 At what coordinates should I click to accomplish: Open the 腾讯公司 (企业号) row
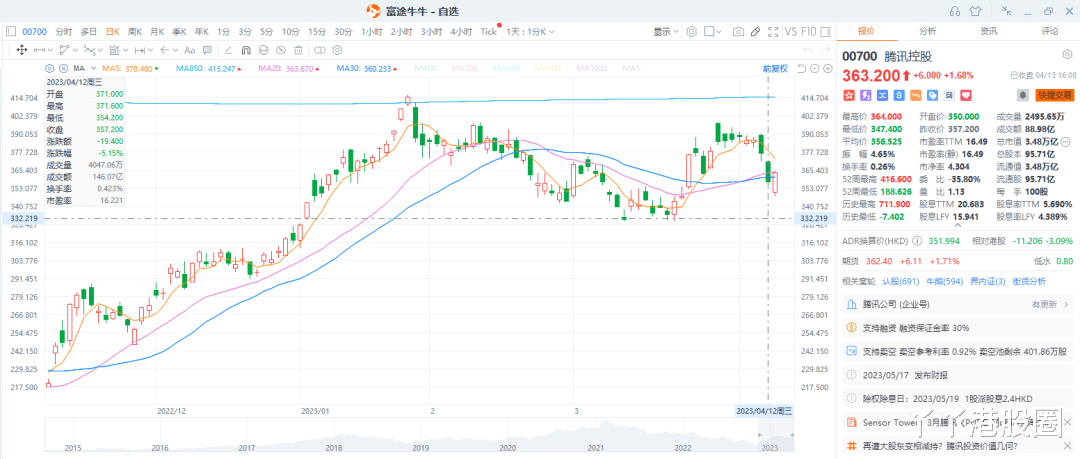[x=957, y=304]
